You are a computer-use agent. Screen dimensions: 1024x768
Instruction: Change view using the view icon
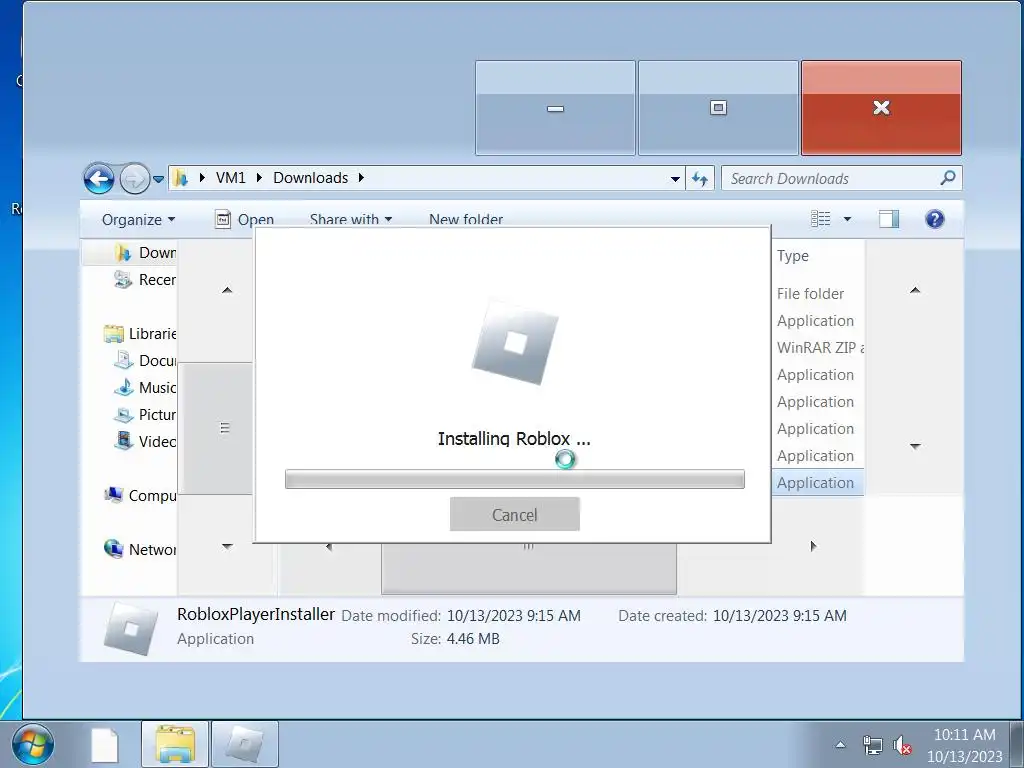(x=820, y=219)
